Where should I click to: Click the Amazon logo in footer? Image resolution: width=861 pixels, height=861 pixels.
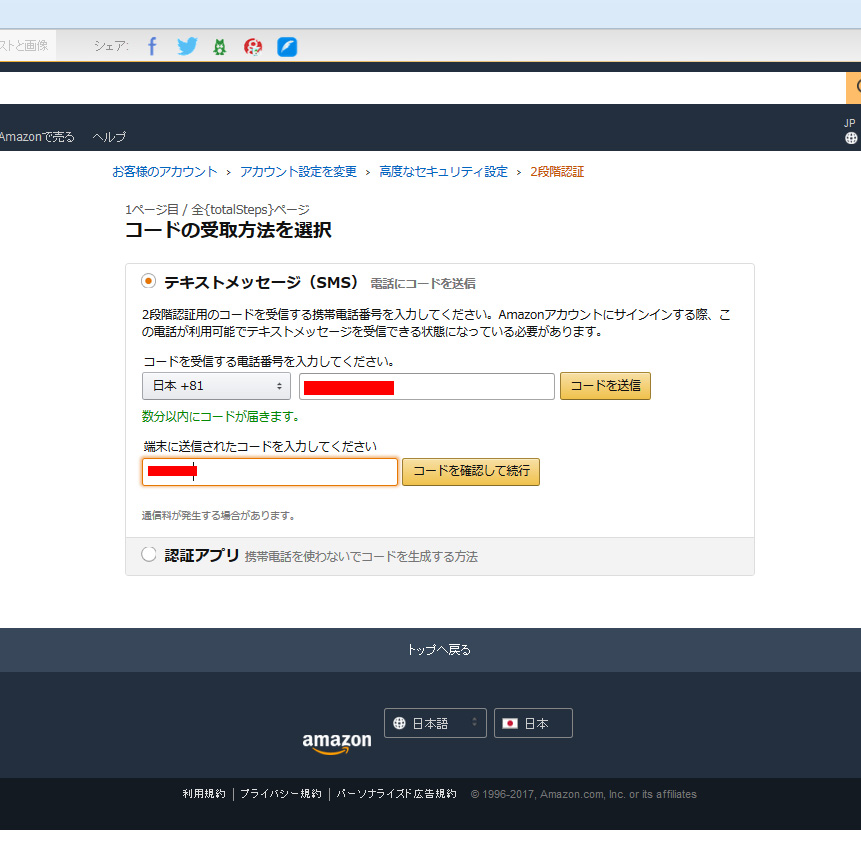(337, 742)
